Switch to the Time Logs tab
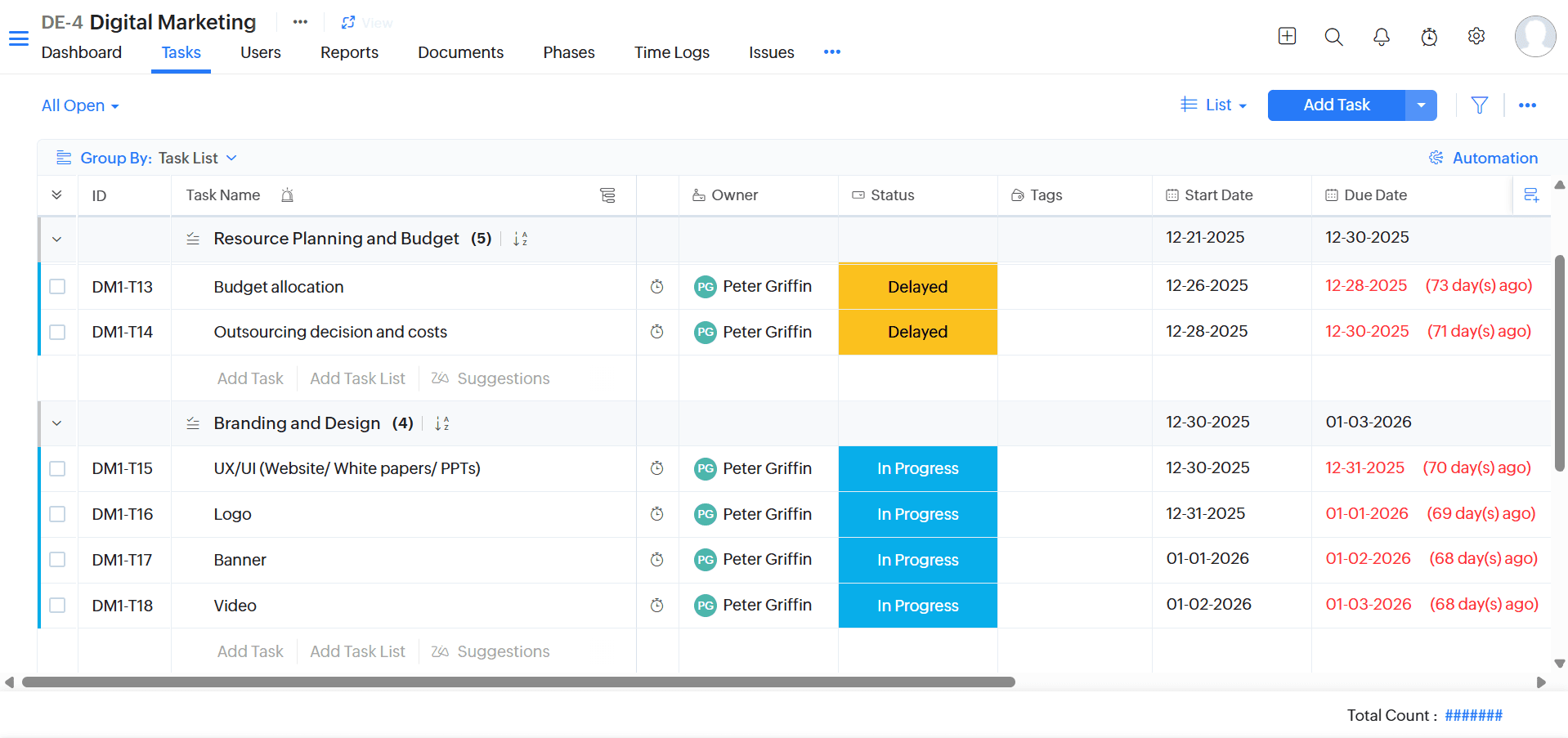Viewport: 1568px width, 738px height. pos(671,51)
